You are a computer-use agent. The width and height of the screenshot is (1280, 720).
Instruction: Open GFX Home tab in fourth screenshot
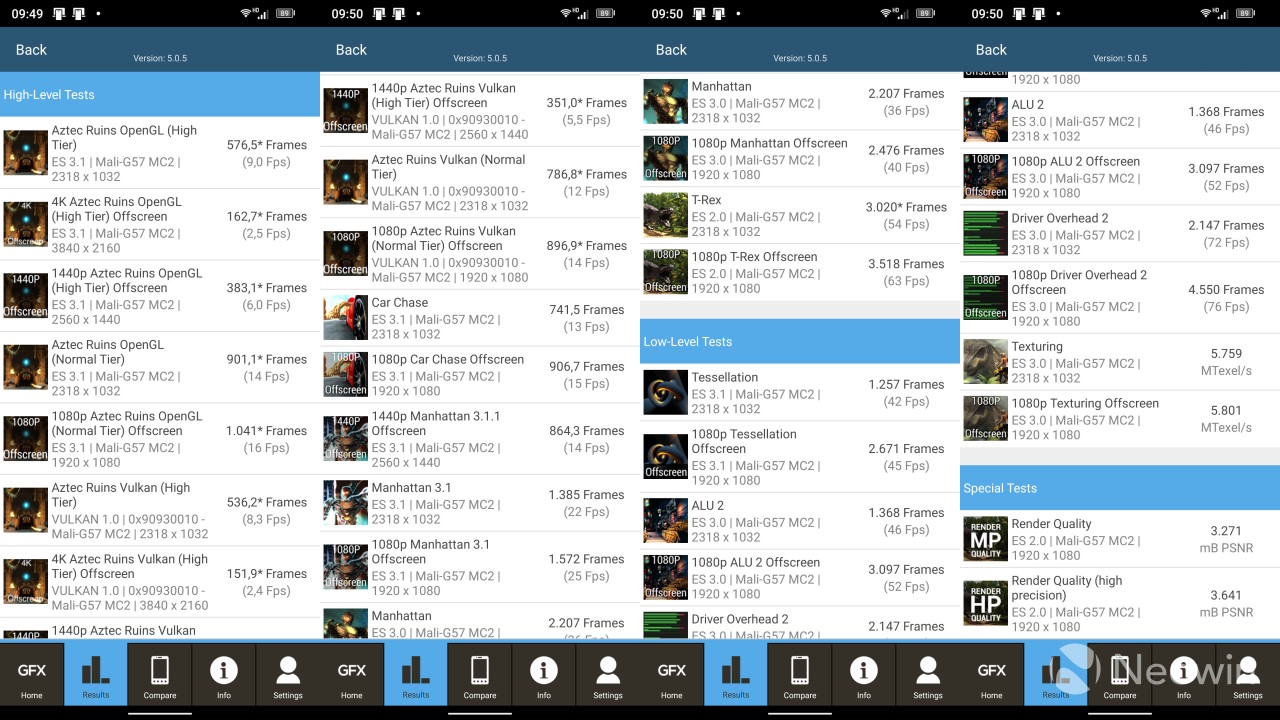coord(992,676)
